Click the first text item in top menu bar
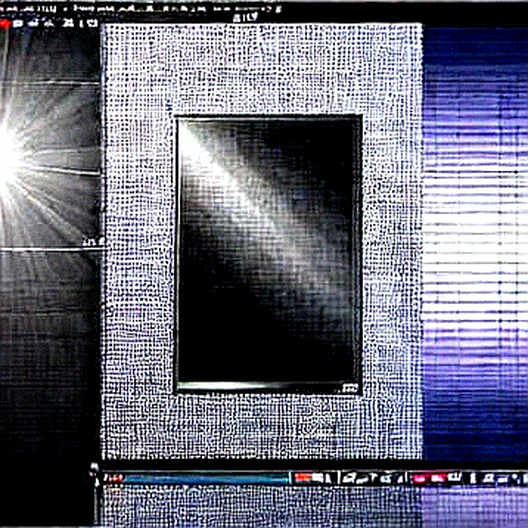This screenshot has width=528, height=528. tap(28, 9)
